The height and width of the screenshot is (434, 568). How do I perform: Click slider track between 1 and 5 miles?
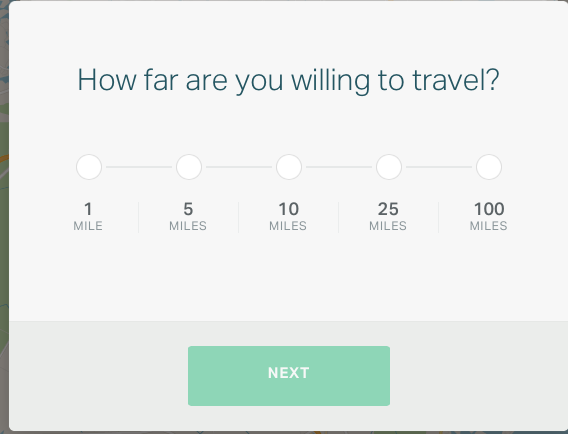[x=139, y=167]
